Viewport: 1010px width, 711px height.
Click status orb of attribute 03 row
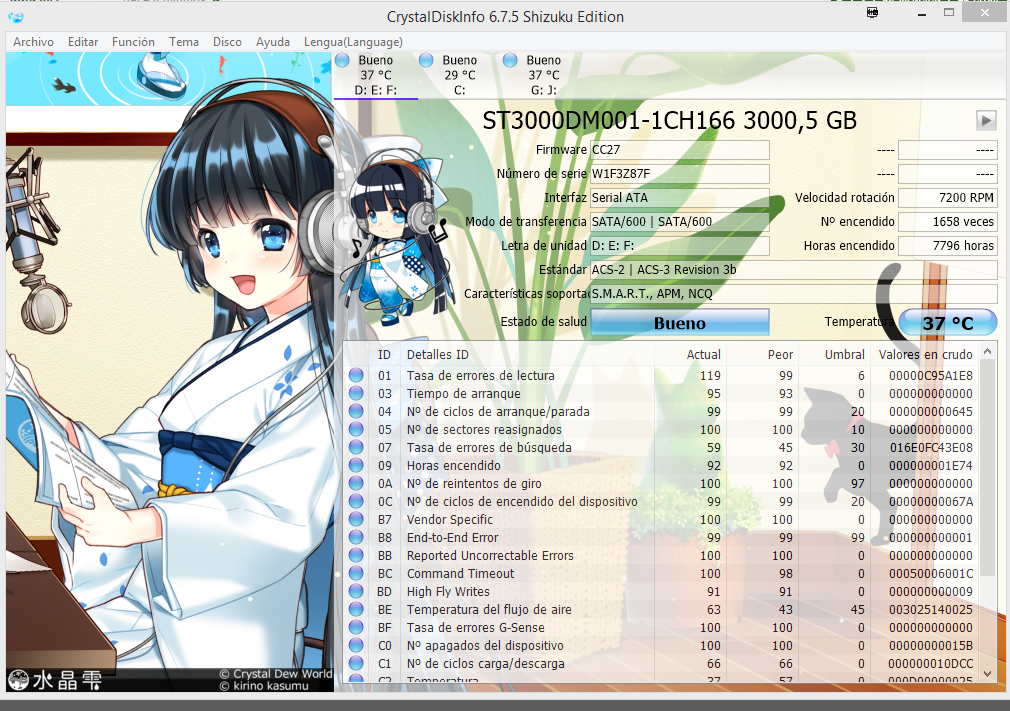(x=356, y=393)
